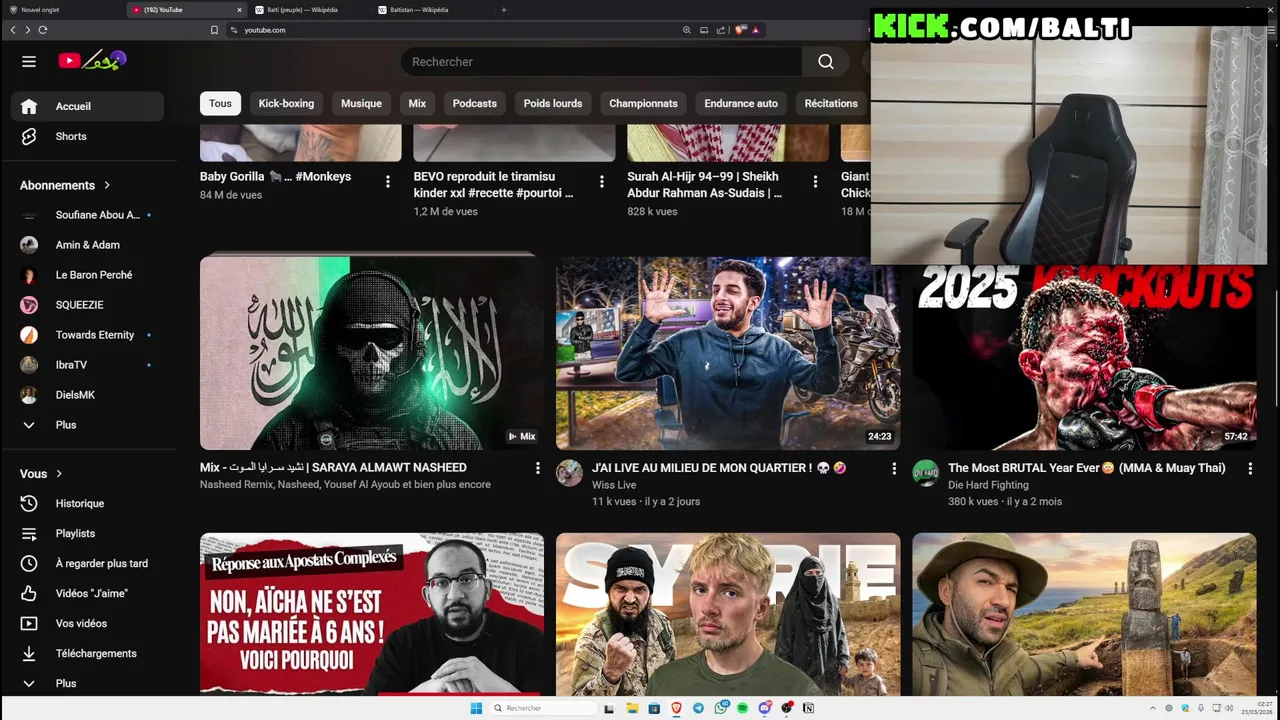1280x720 pixels.
Task: Click the Wiss Live channel avatar
Action: pos(570,473)
